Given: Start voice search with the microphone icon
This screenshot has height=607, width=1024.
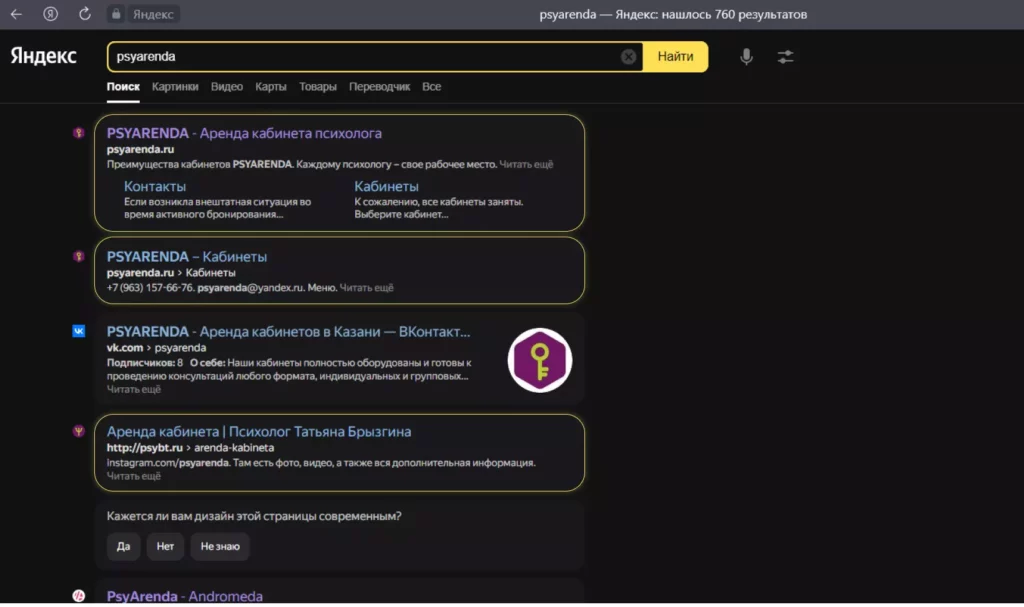Looking at the screenshot, I should click(x=746, y=57).
